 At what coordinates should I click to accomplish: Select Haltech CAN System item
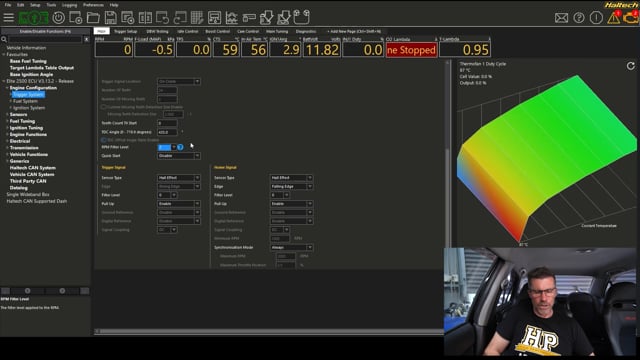tap(33, 168)
